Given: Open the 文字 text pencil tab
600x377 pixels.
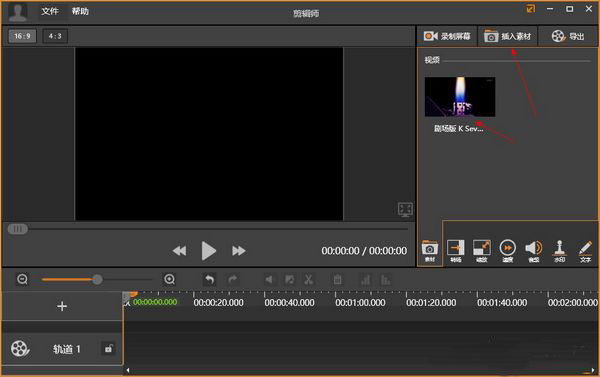Looking at the screenshot, I should pyautogui.click(x=585, y=251).
